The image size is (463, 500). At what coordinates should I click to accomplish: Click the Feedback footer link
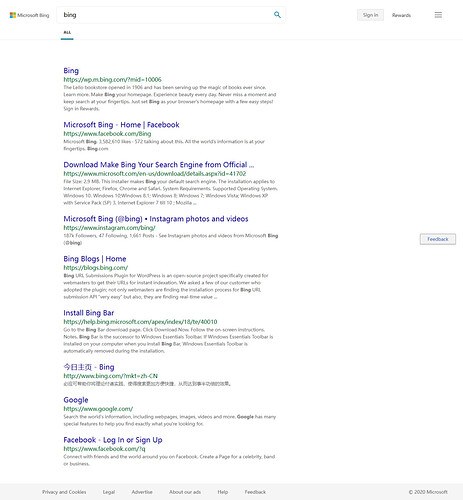click(x=255, y=492)
